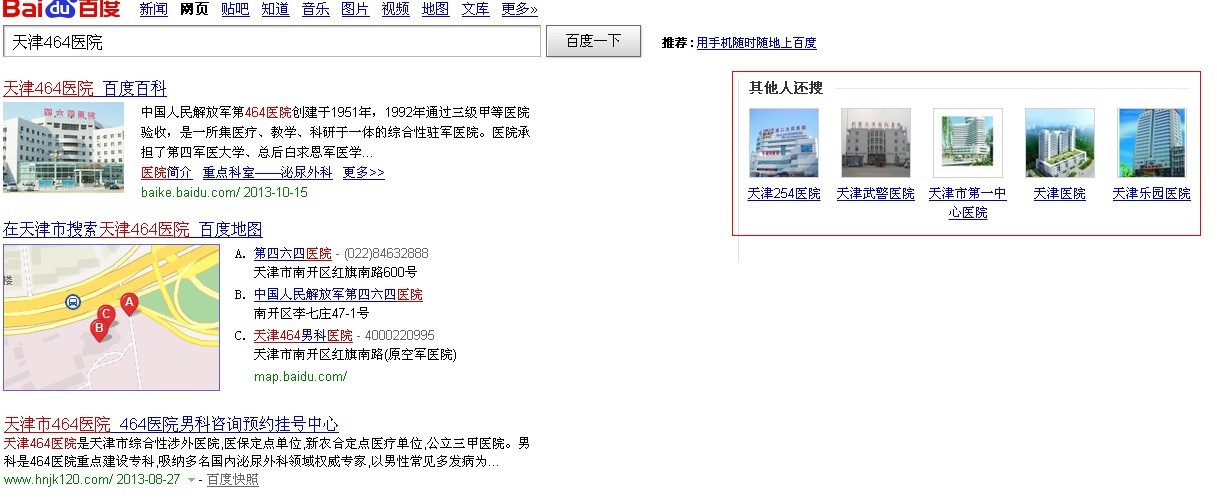Click address text 南开区李七庄47-1号
The height and width of the screenshot is (499, 1217).
[312, 313]
